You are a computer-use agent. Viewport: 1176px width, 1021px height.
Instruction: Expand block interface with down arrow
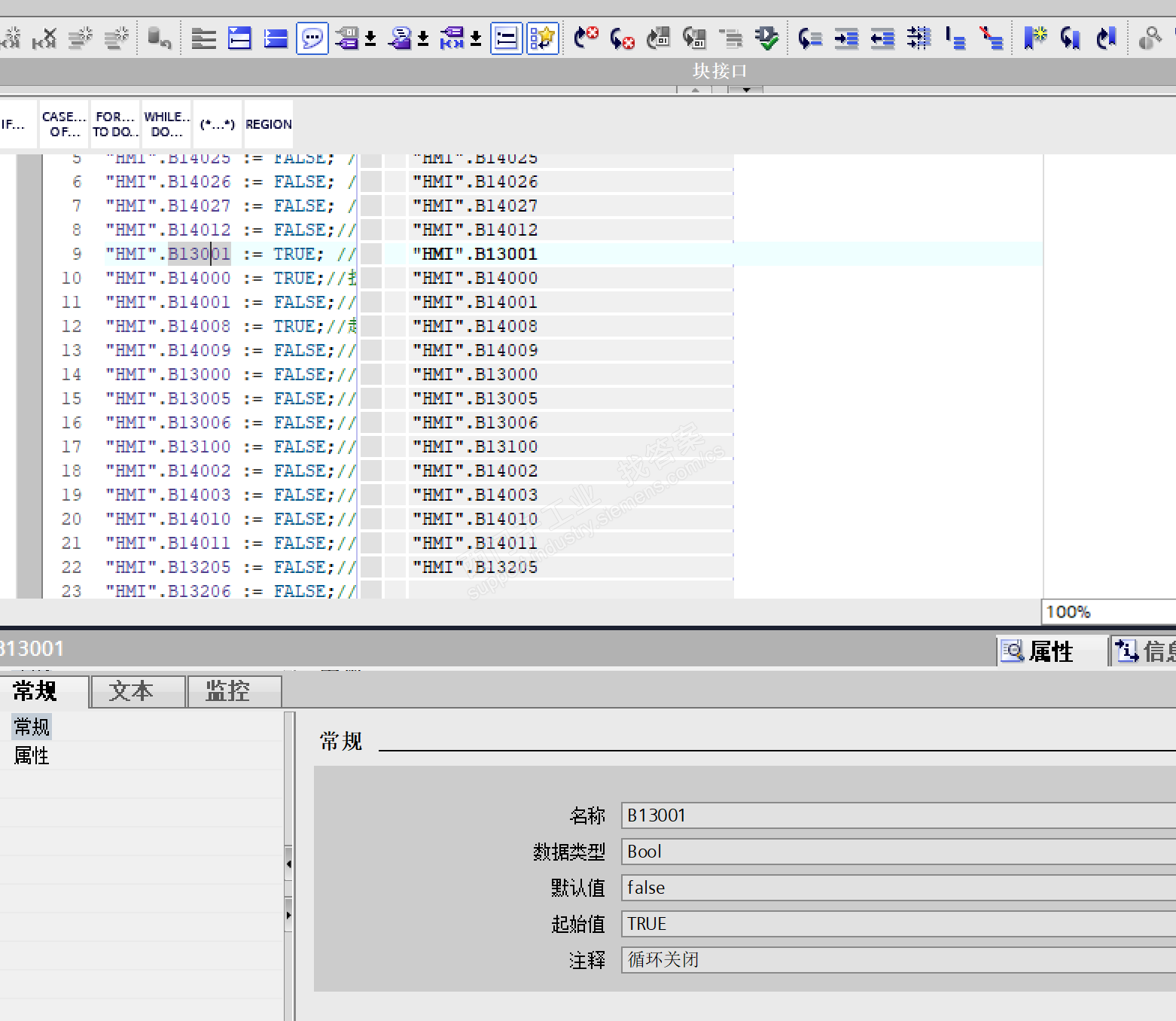[746, 90]
